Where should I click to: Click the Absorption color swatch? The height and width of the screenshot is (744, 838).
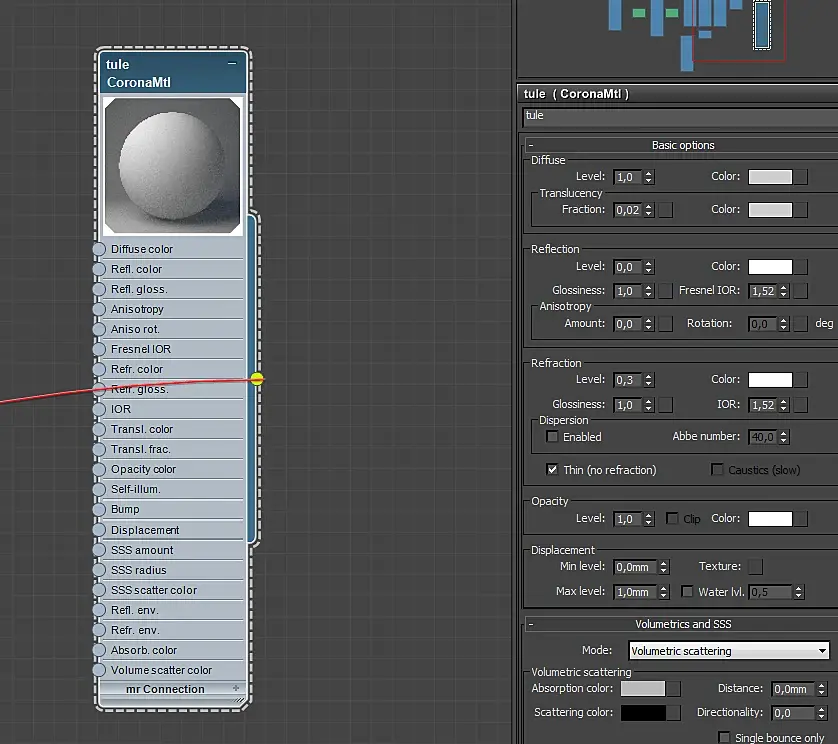[643, 688]
